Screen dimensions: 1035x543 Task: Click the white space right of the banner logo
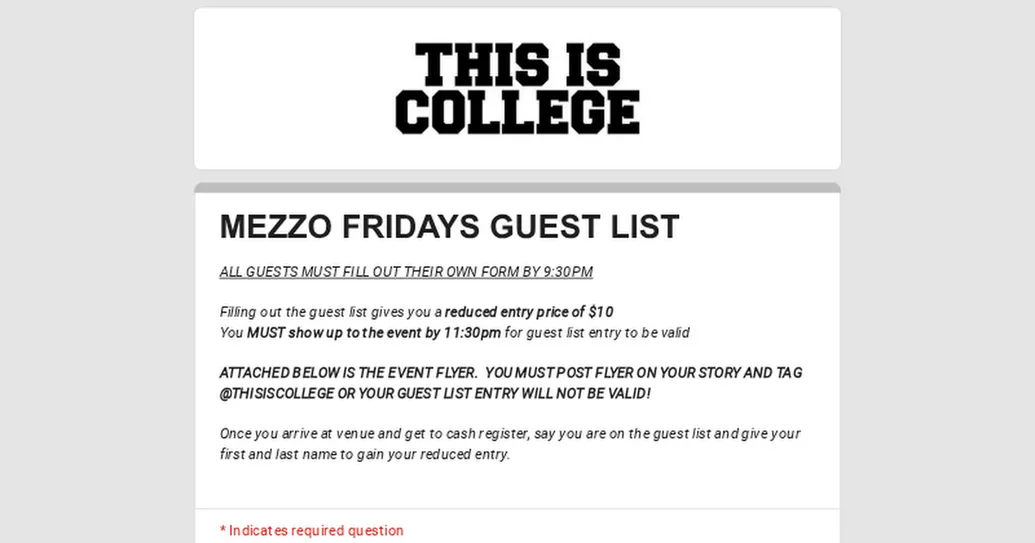tap(740, 89)
